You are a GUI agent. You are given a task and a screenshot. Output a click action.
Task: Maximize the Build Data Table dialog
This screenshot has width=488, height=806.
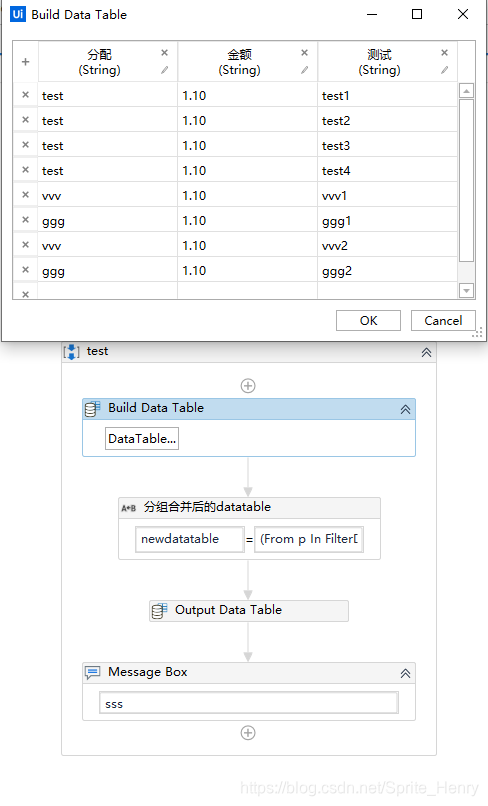[417, 14]
